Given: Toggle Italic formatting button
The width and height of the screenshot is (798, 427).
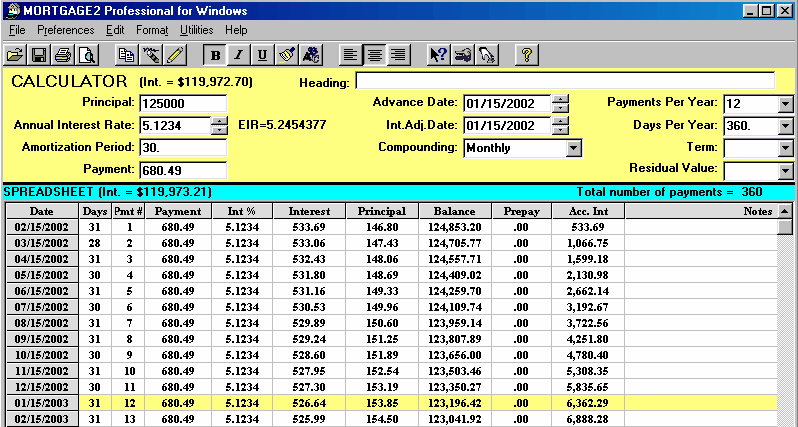Looking at the screenshot, I should [x=238, y=55].
